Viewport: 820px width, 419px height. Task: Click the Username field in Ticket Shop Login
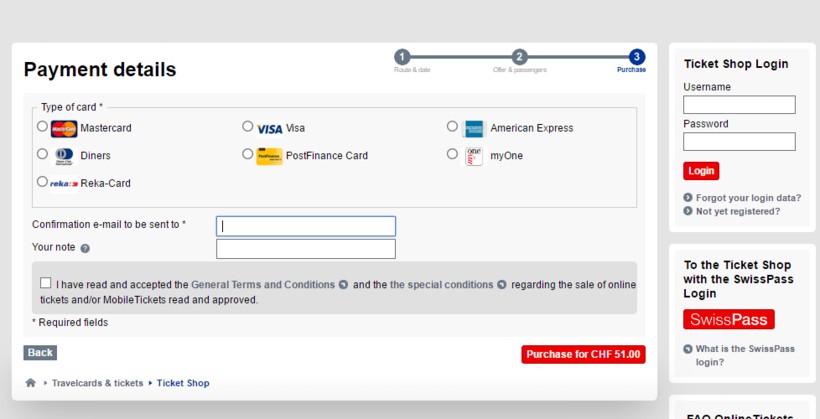[x=739, y=105]
